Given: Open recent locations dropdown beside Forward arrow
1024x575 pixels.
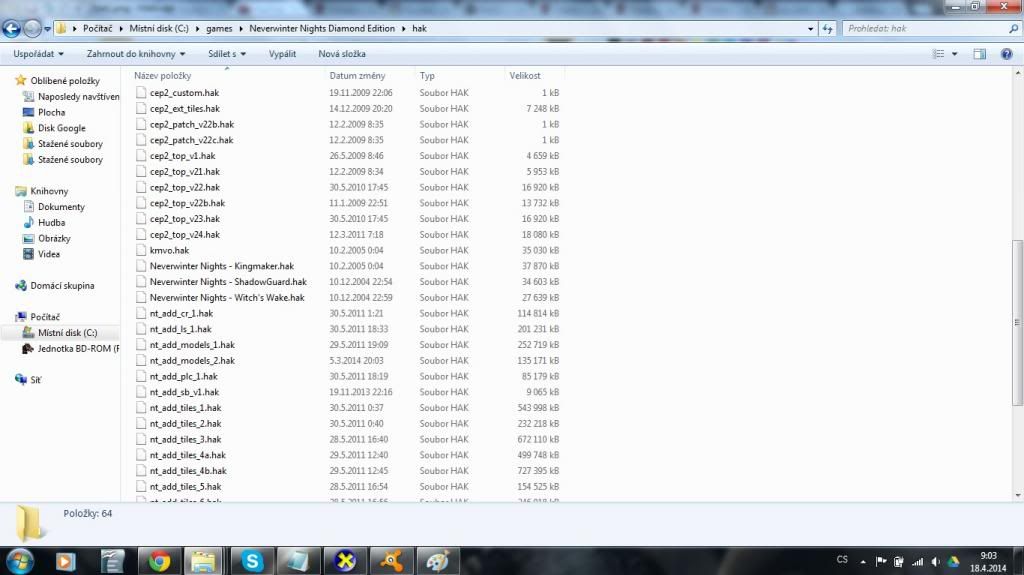Looking at the screenshot, I should [x=47, y=29].
